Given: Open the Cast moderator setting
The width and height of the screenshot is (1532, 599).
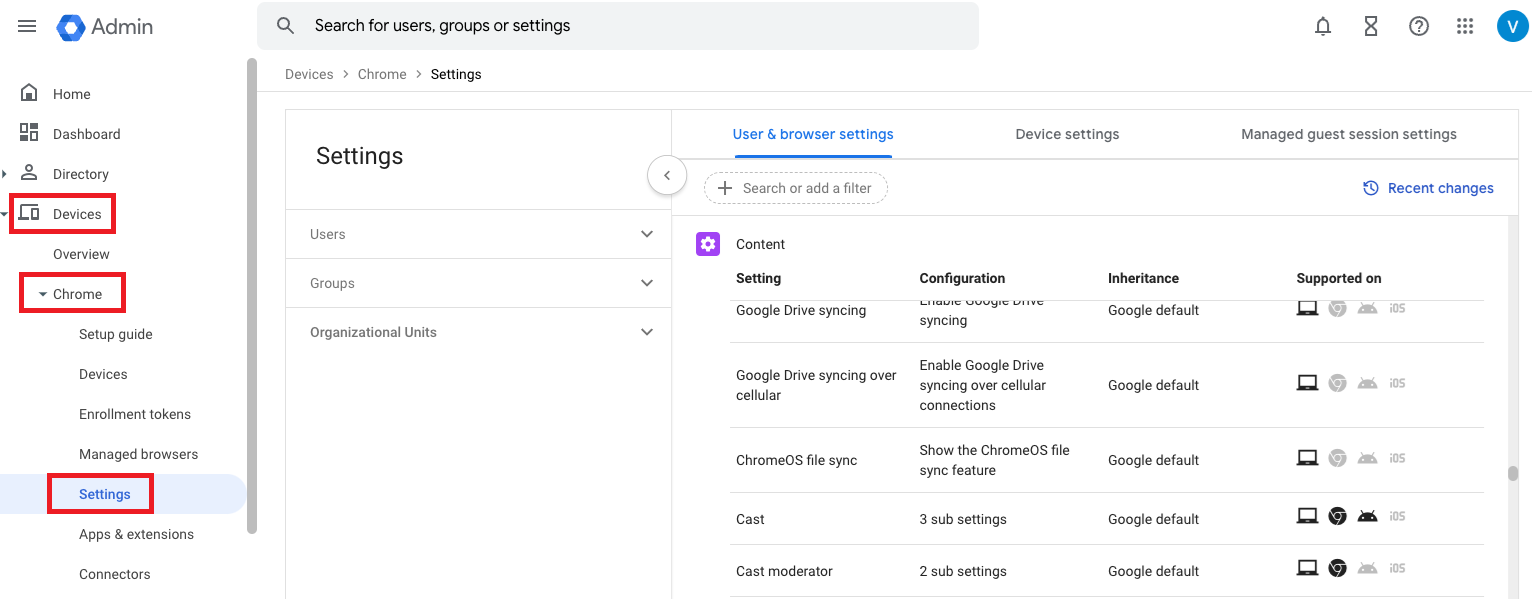Looking at the screenshot, I should coord(1107,571).
